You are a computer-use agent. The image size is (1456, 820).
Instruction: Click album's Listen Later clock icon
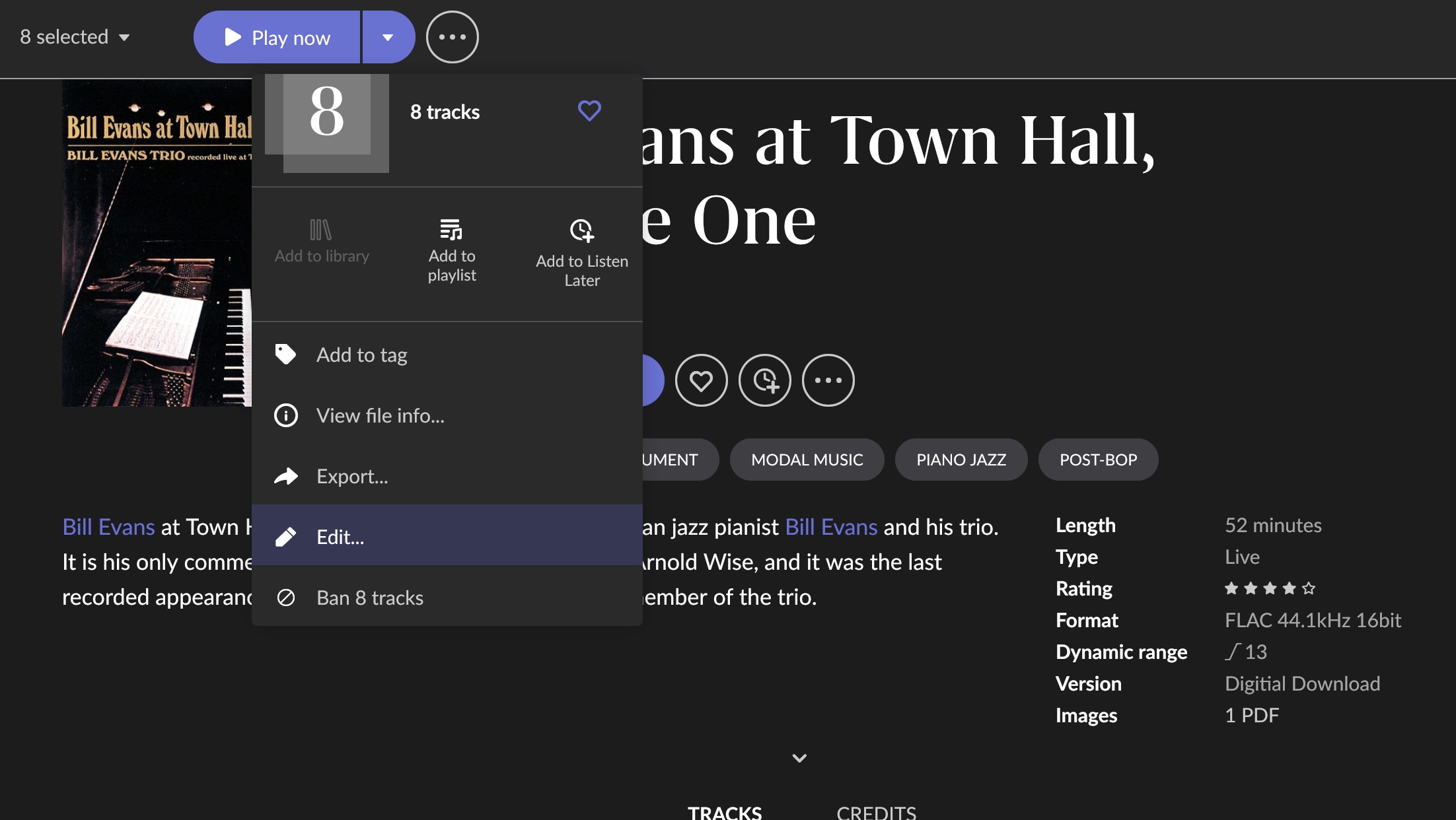[x=764, y=380]
